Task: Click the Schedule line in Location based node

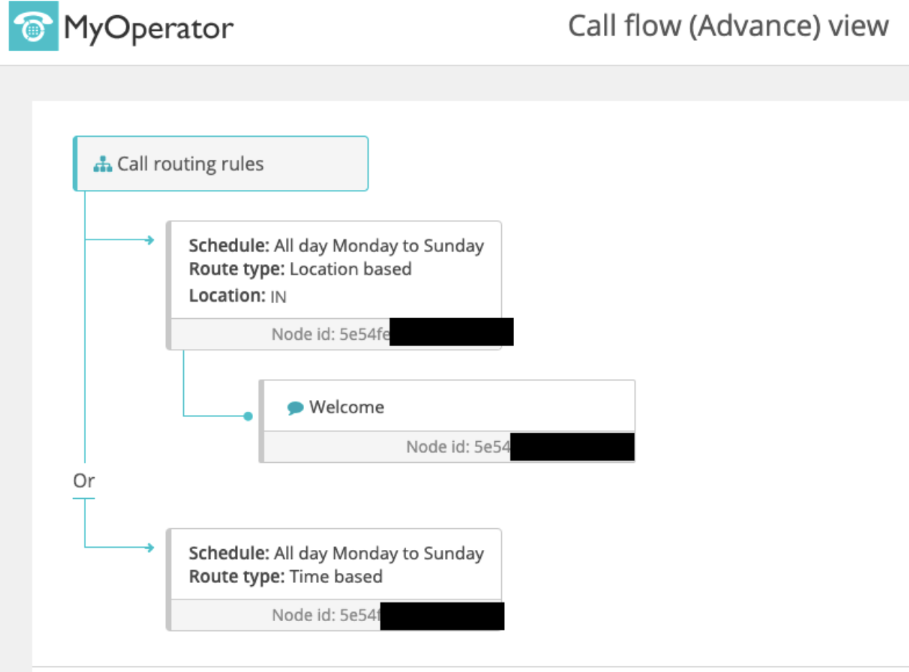Action: coord(336,245)
